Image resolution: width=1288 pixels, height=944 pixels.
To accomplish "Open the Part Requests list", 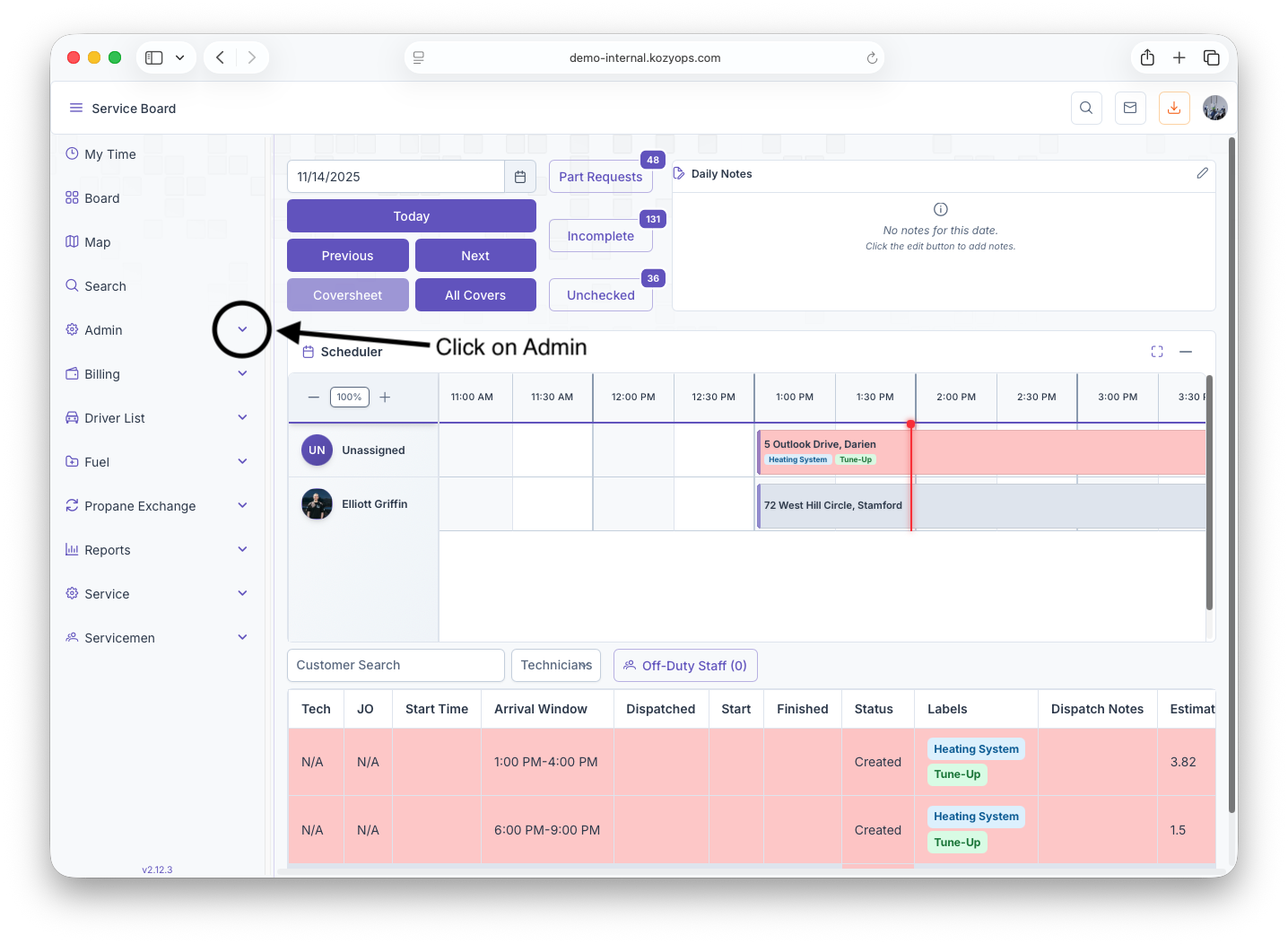I will (x=600, y=177).
